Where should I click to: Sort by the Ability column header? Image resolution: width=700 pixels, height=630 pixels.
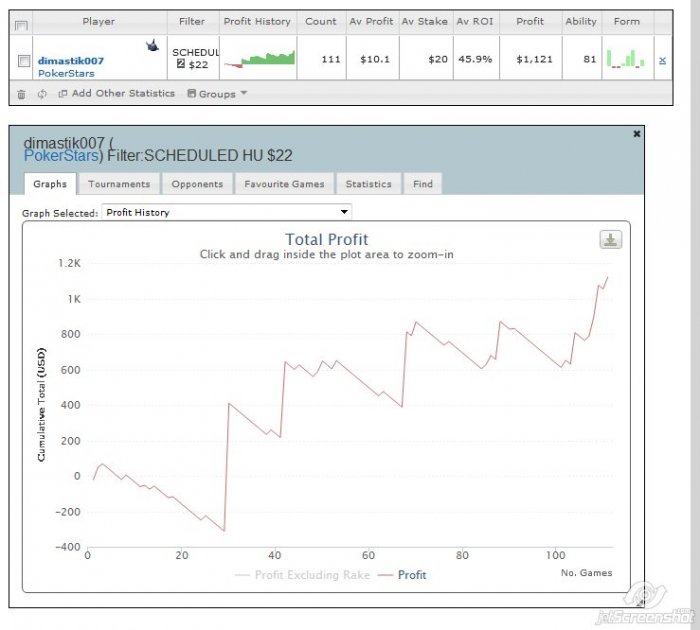tap(581, 21)
